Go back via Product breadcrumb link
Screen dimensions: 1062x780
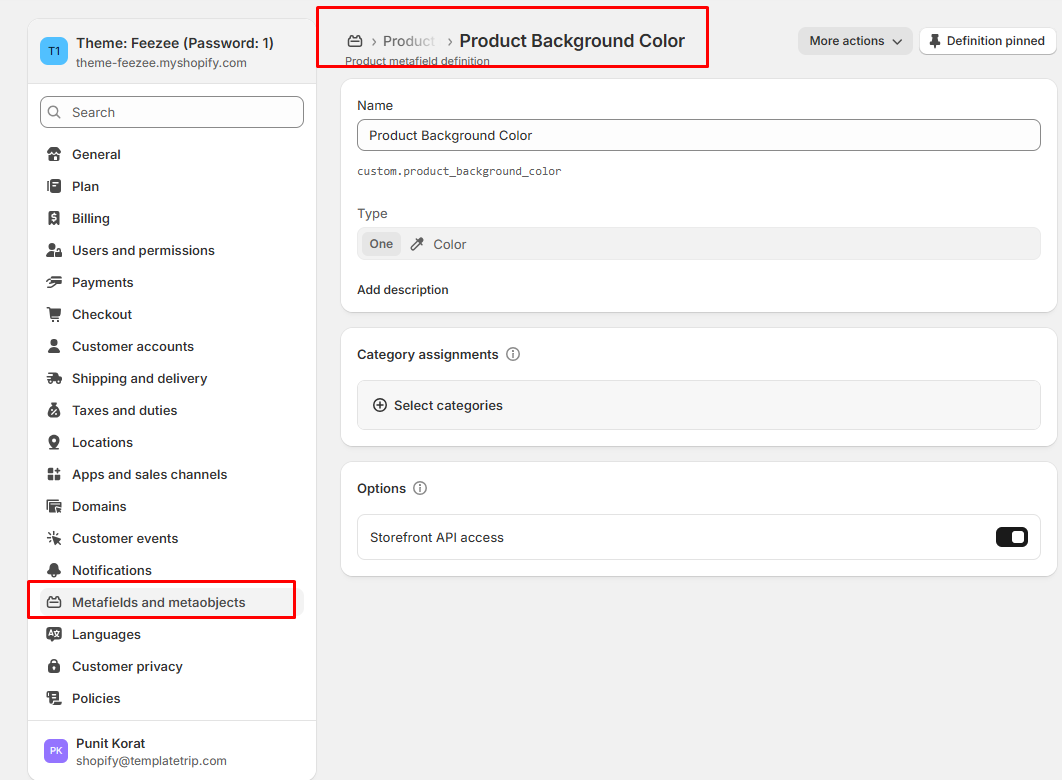coord(408,41)
